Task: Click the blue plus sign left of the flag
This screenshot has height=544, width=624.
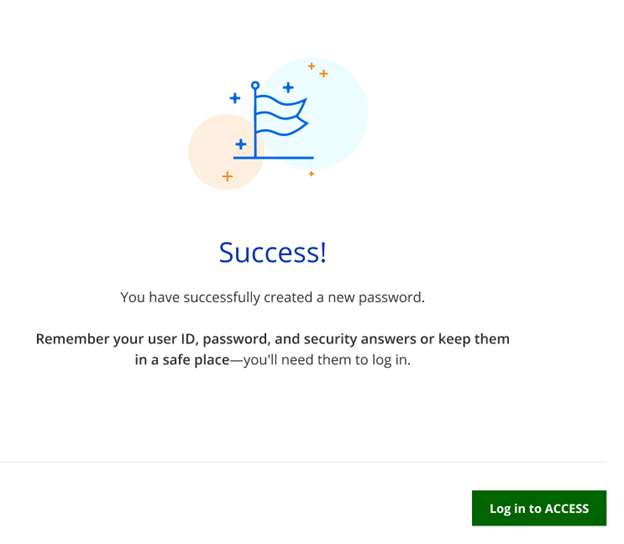Action: [x=235, y=98]
